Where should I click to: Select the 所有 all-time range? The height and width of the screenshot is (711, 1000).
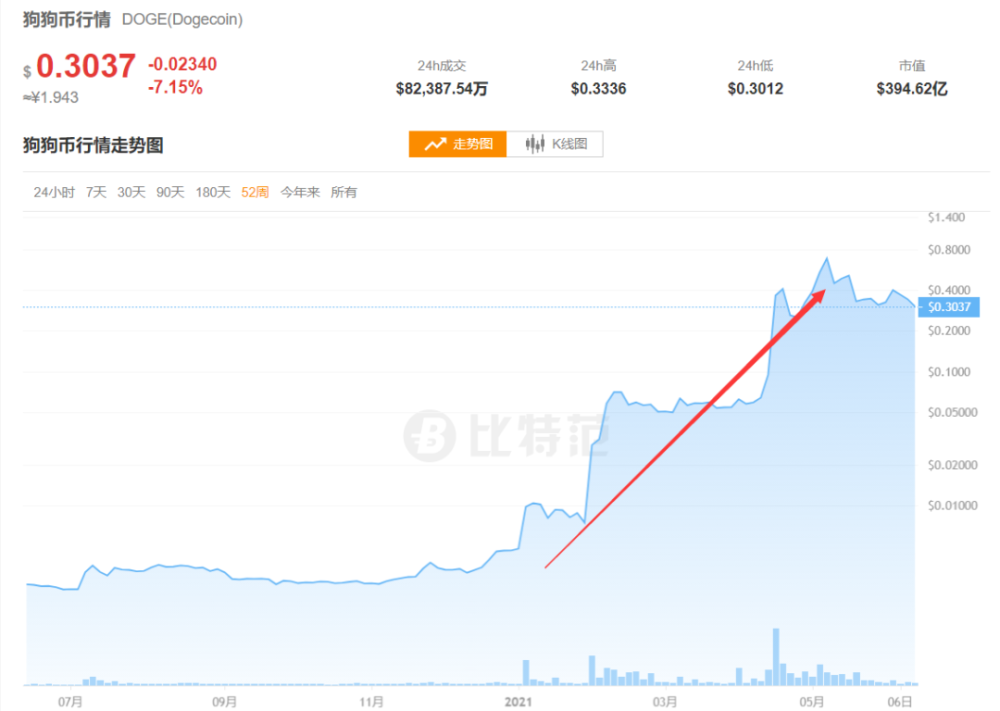click(x=344, y=192)
